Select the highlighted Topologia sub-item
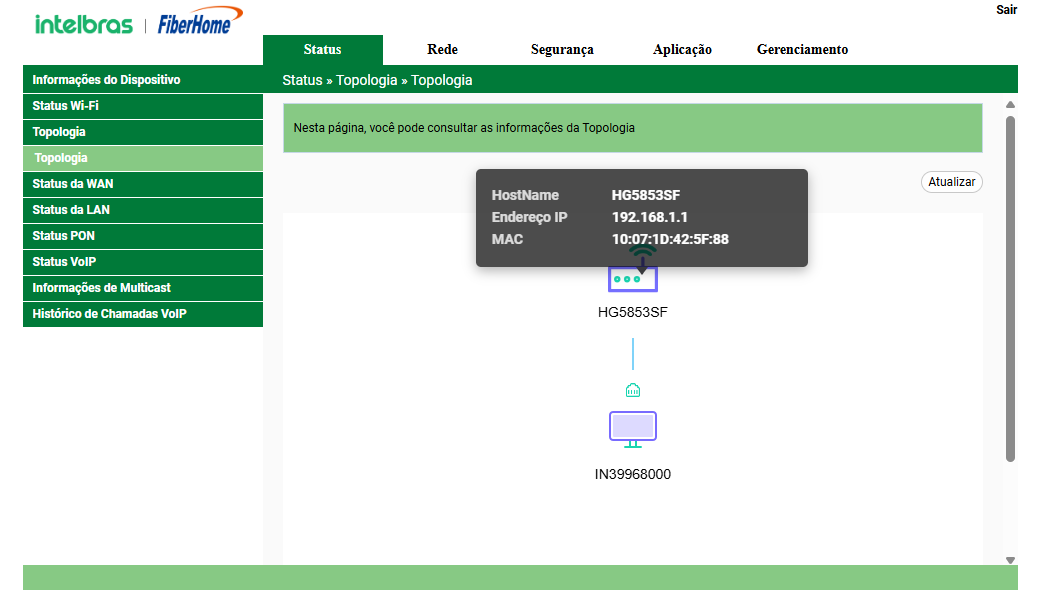Viewport: 1038px width, 608px height. tap(143, 158)
